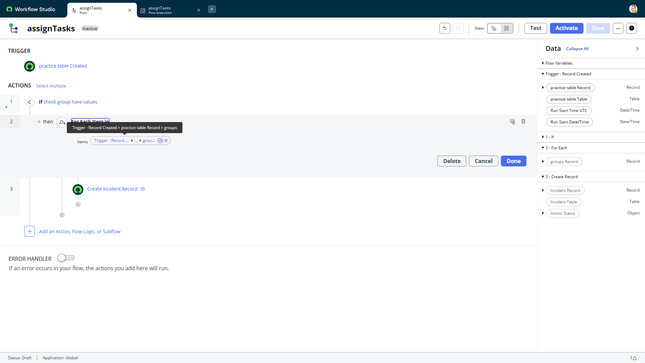Image resolution: width=645 pixels, height=363 pixels.
Task: Expand the Incident Record pill
Action: [x=543, y=190]
